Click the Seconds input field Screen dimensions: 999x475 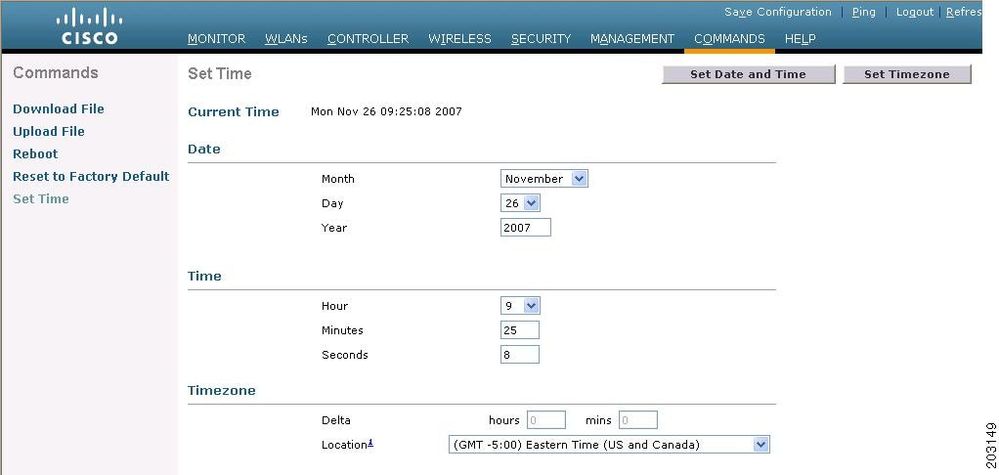point(520,355)
